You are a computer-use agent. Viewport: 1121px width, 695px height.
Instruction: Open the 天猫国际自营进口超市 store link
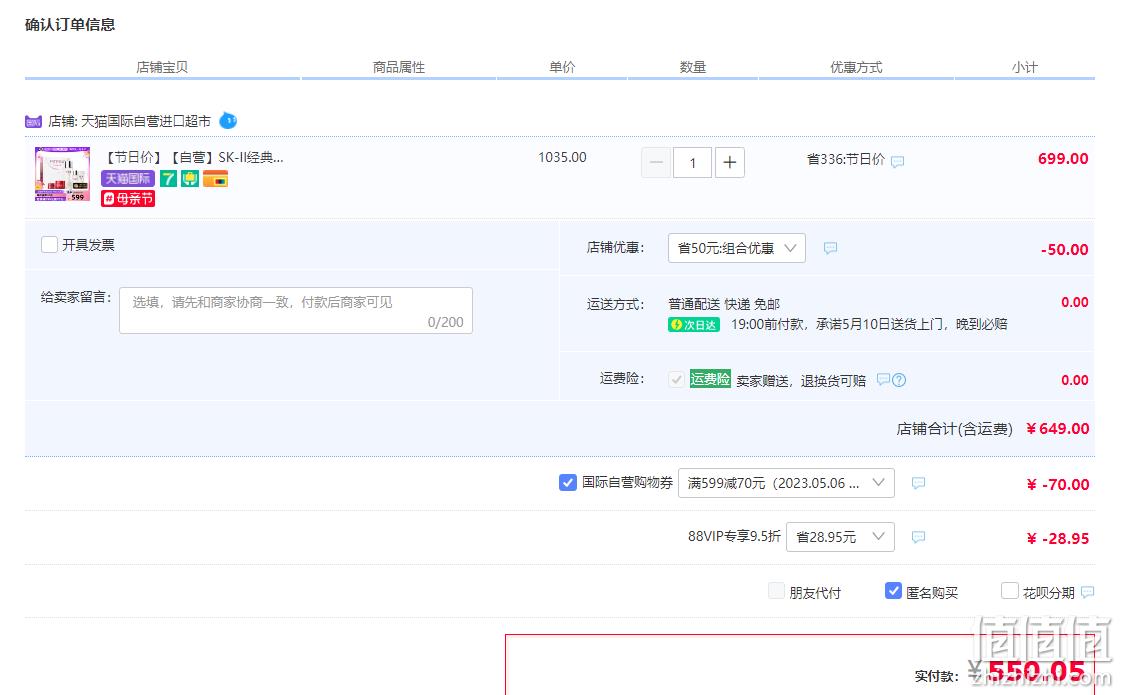tap(146, 122)
